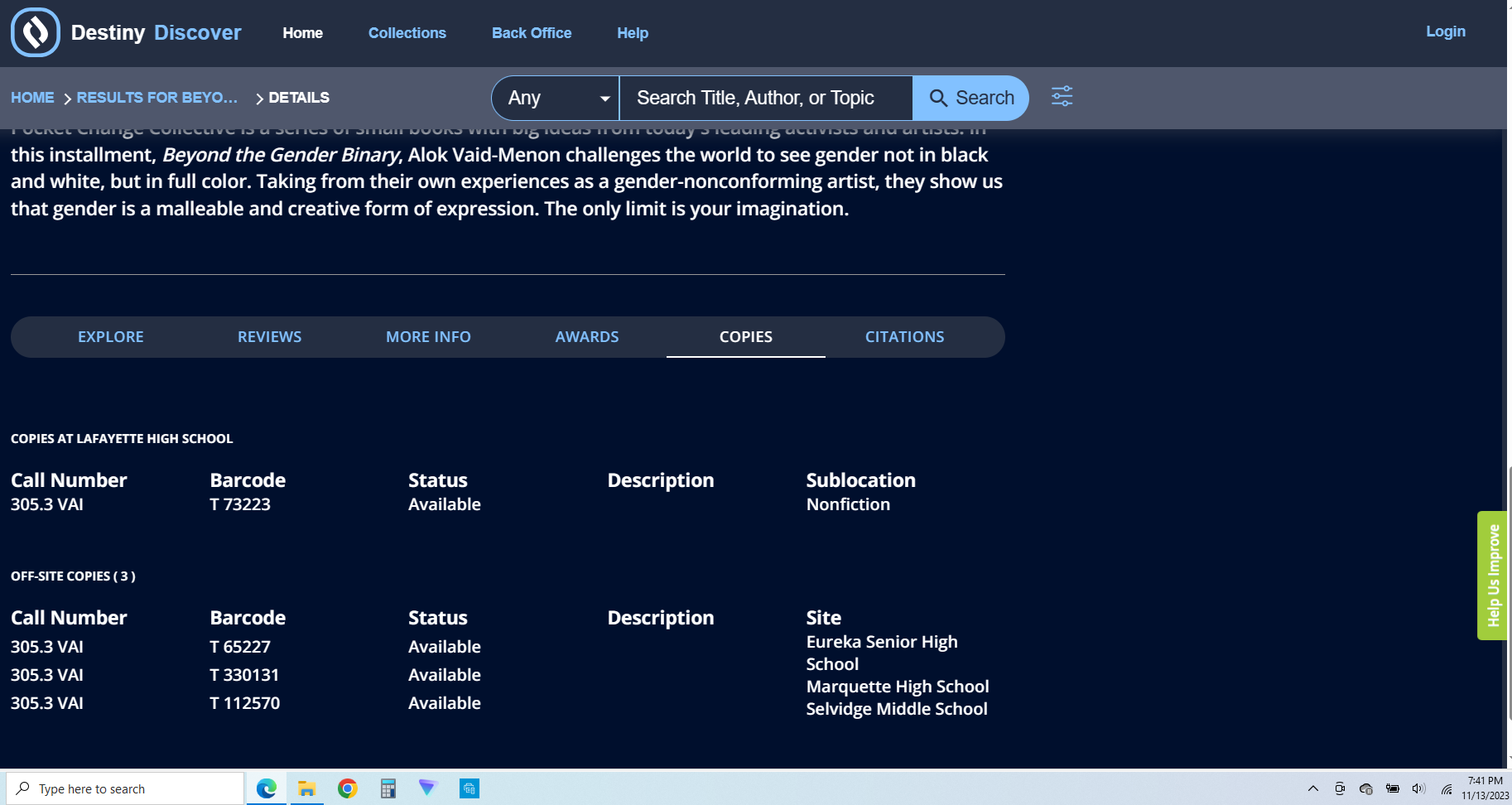Screen dimensions: 1512x805
Task: Click the OFF-SITE COPIES ( 3 ) heading
Action: [x=73, y=576]
